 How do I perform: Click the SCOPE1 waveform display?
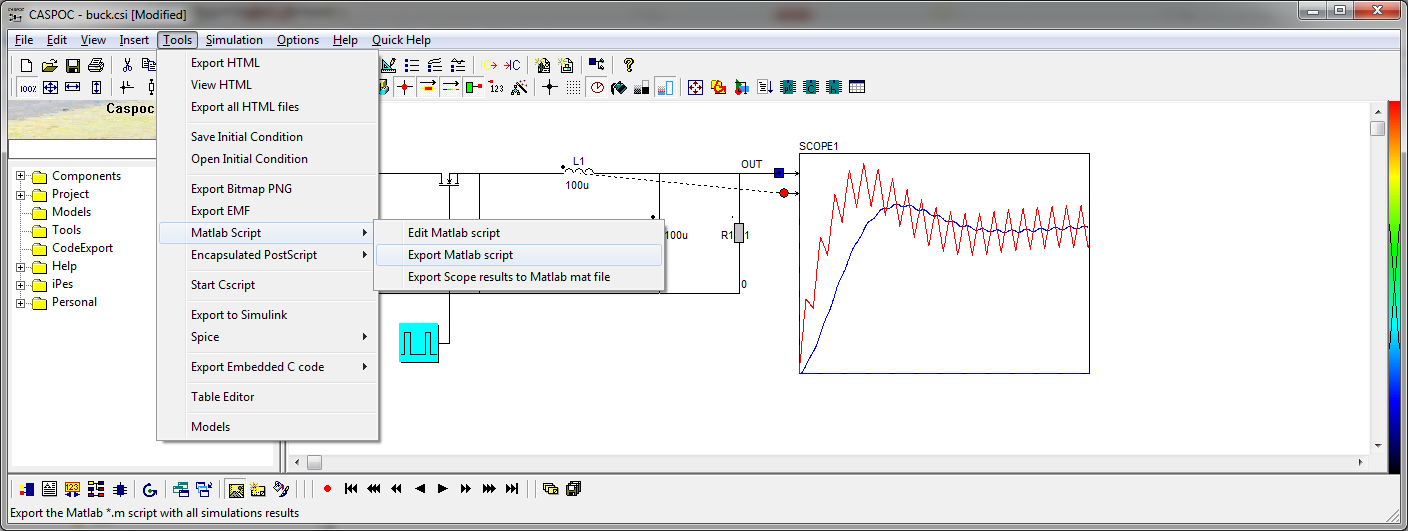tap(944, 264)
